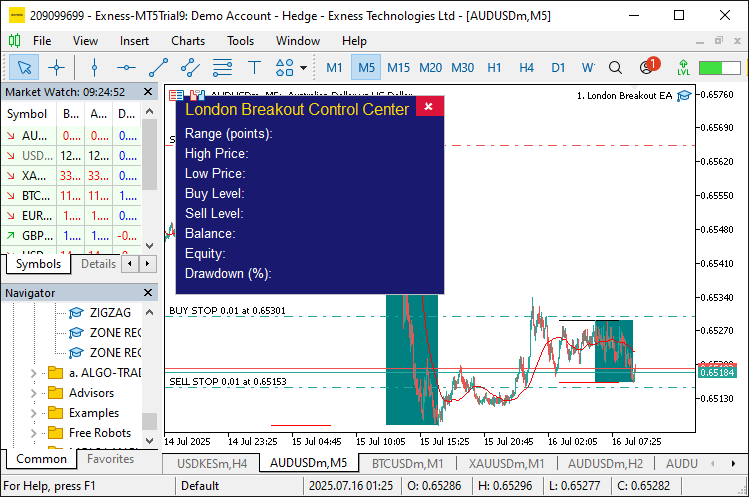This screenshot has width=749, height=497.
Task: Switch chart to H4 timeframe
Action: [x=526, y=67]
